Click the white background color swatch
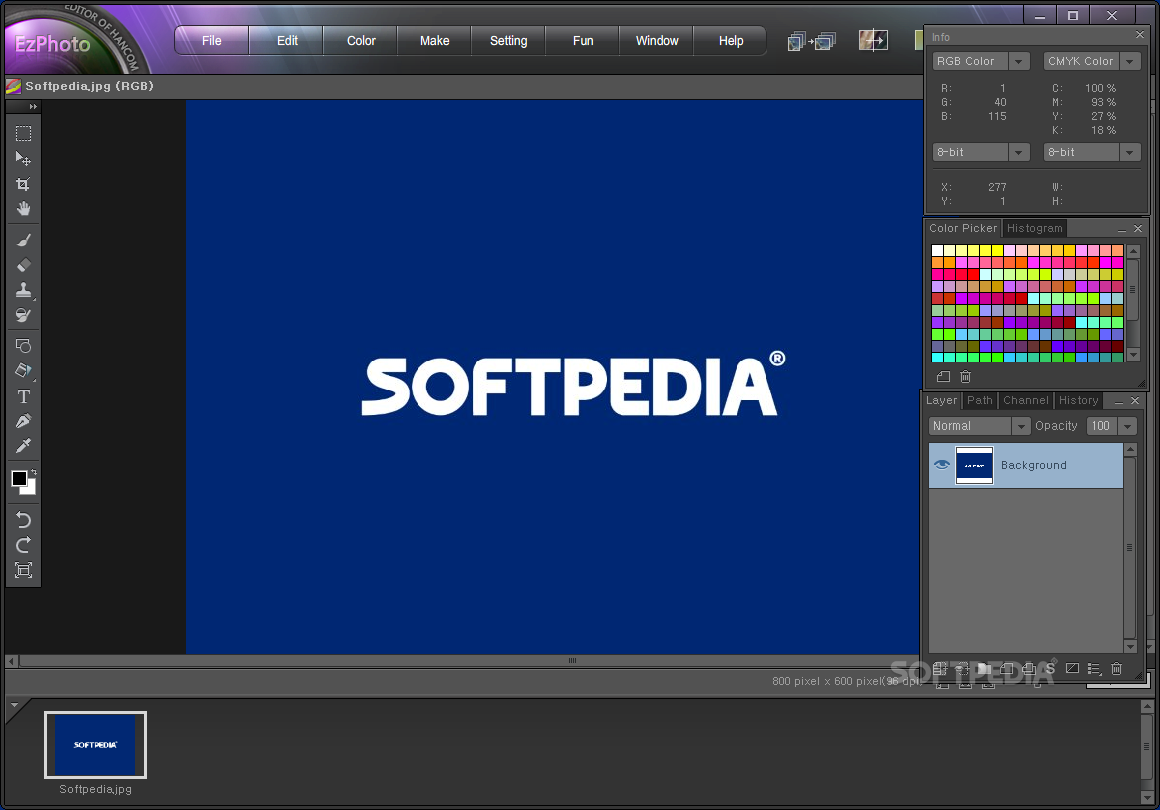Screen dimensions: 1160x810 (x=30, y=489)
